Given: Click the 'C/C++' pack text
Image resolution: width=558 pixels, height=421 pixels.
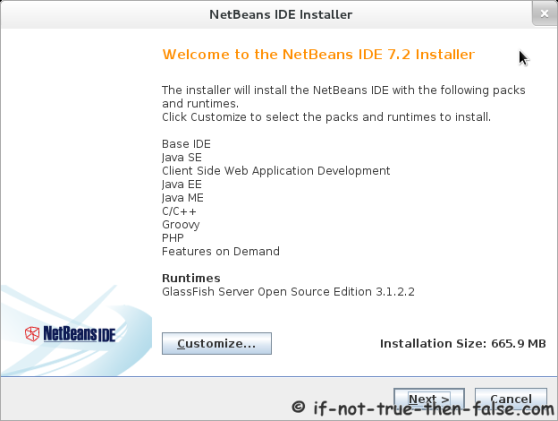Looking at the screenshot, I should click(x=179, y=211).
